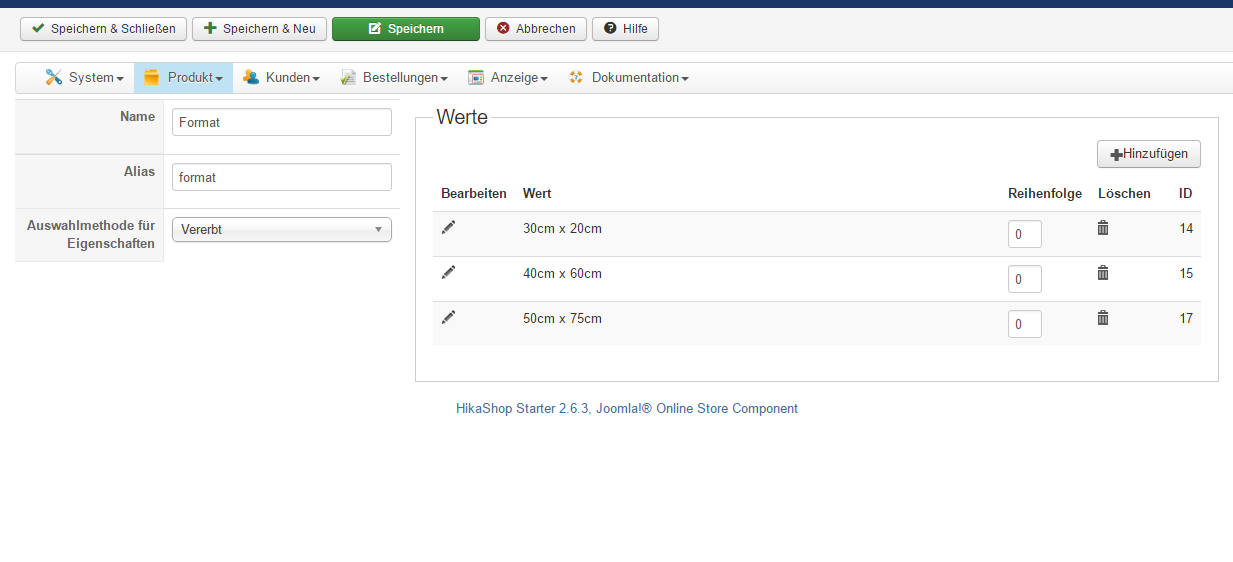Follow the HikaShop Starter 2.6.3 link
1233x562 pixels.
(626, 409)
